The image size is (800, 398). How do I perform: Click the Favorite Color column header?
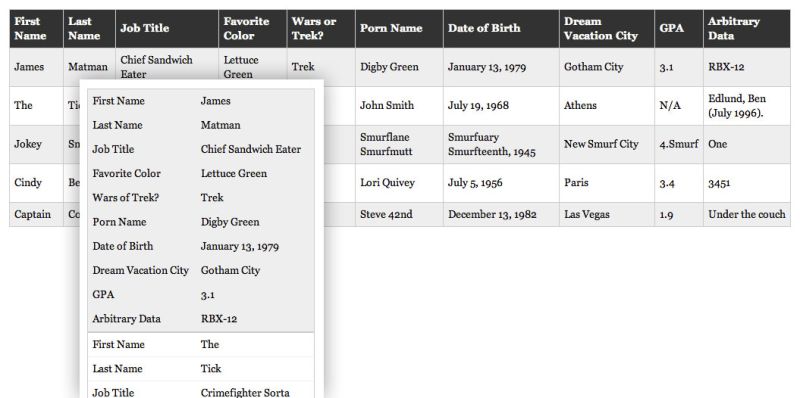[x=253, y=29]
